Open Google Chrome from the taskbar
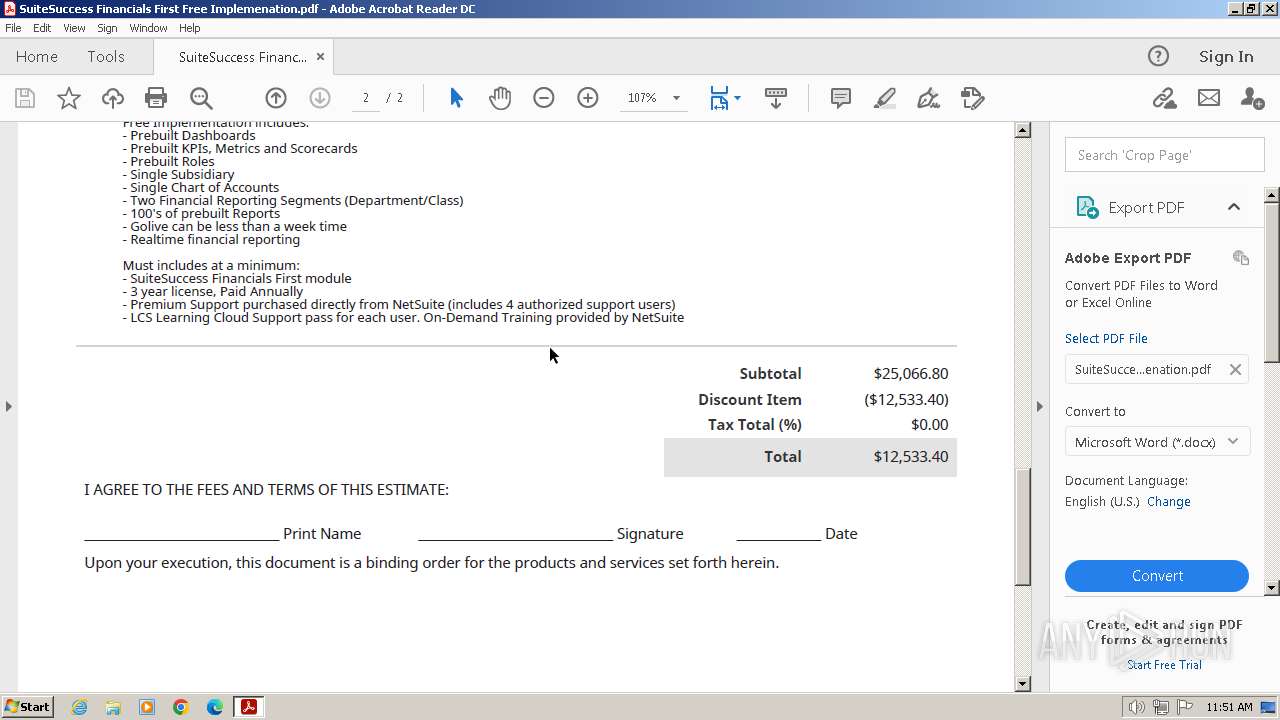This screenshot has height=720, width=1280. [x=181, y=707]
